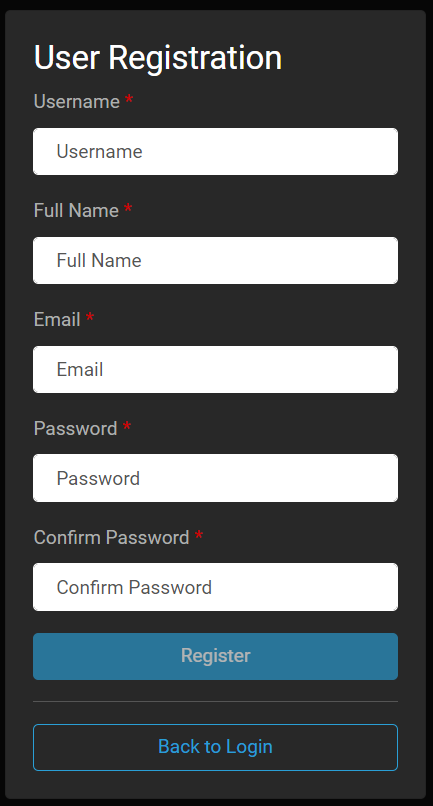
Task: Click red asterisk after Confirm Password label
Action: point(199,536)
